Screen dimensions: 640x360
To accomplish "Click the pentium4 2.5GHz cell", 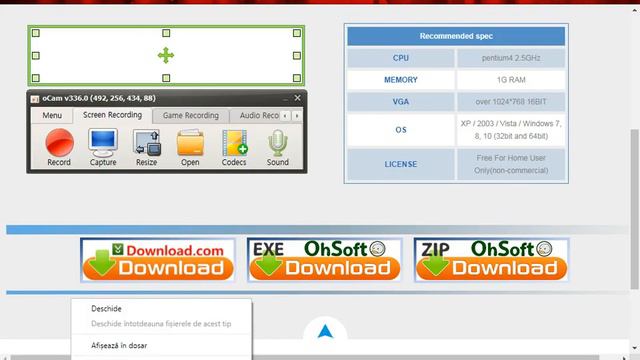I will tap(511, 58).
